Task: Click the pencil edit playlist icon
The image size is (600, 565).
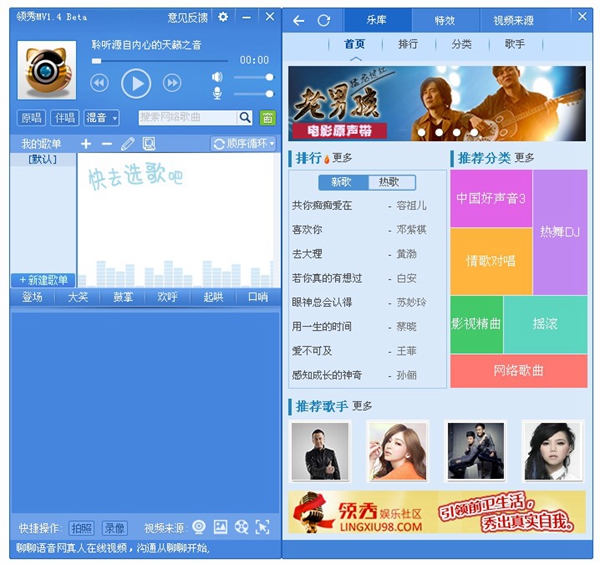Action: coord(127,144)
